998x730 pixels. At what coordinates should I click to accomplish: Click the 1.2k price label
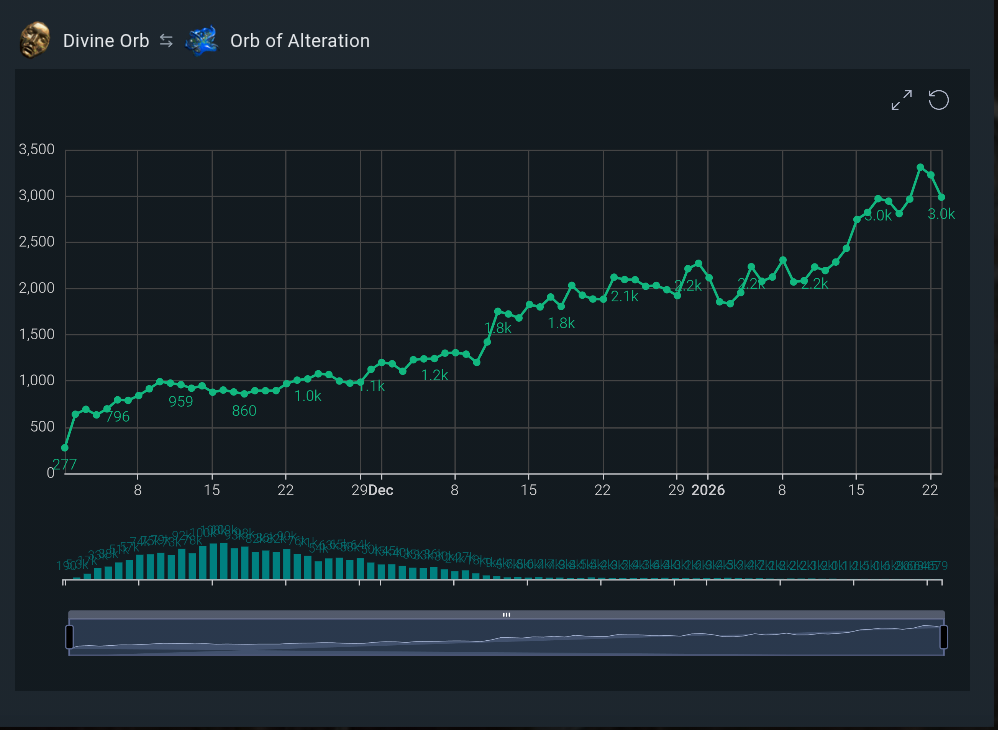tap(435, 376)
